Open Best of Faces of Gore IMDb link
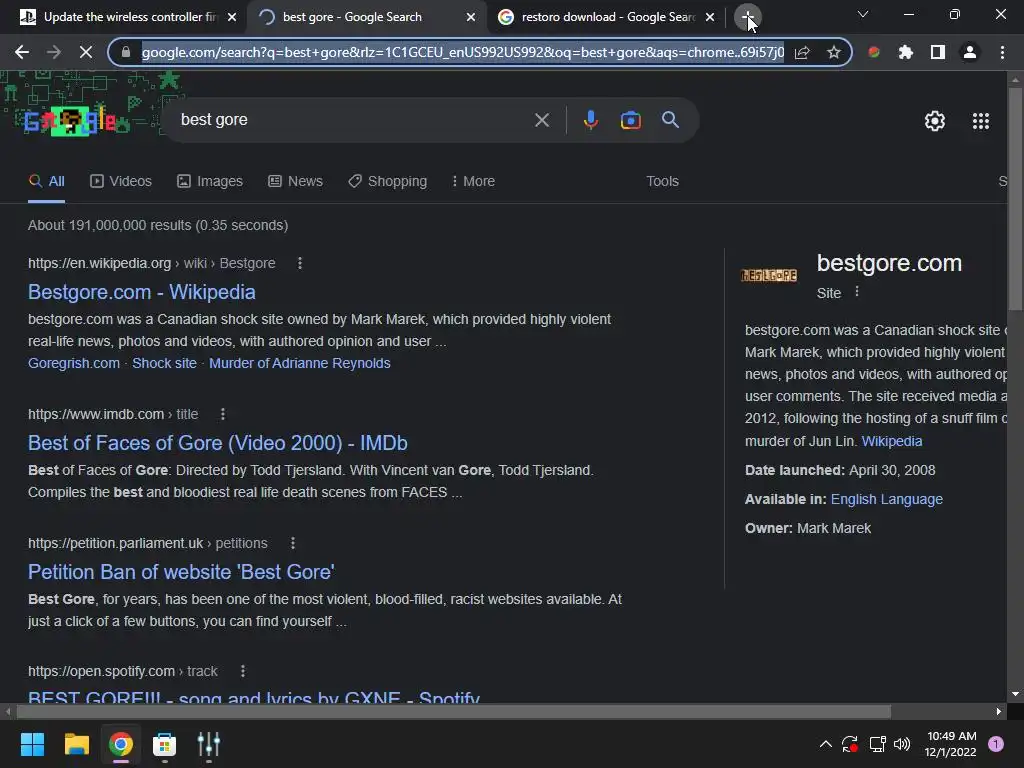Viewport: 1024px width, 768px height. coord(217,443)
